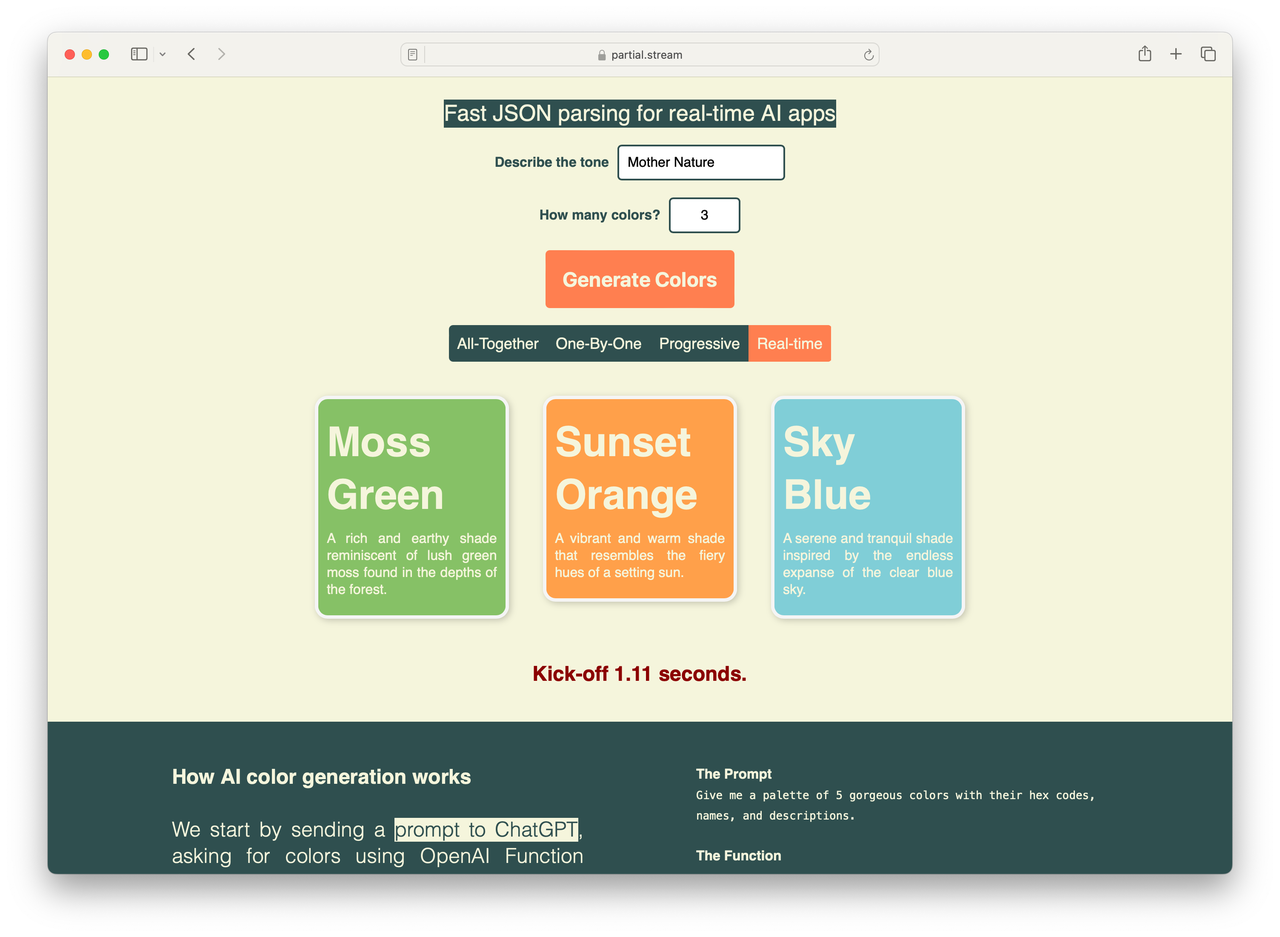Image resolution: width=1280 pixels, height=937 pixels.
Task: Toggle the Safari sidebar icon
Action: point(139,54)
